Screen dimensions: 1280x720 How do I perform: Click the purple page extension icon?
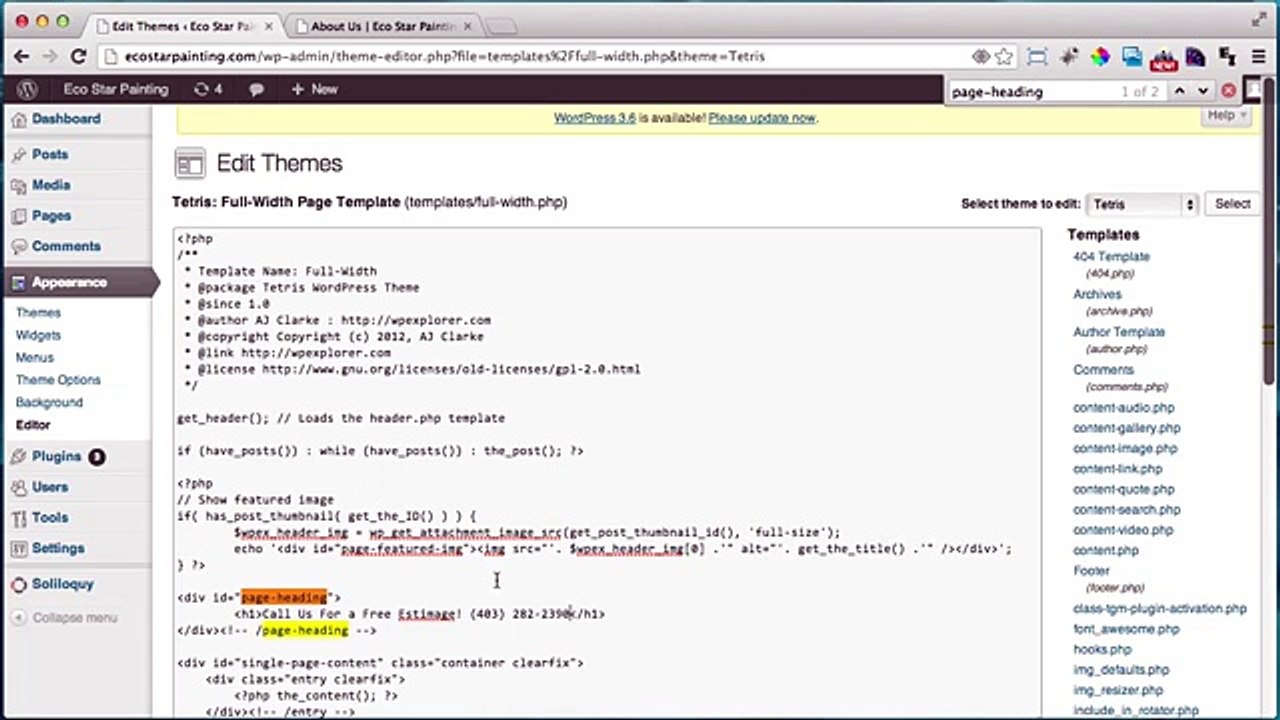point(1194,57)
